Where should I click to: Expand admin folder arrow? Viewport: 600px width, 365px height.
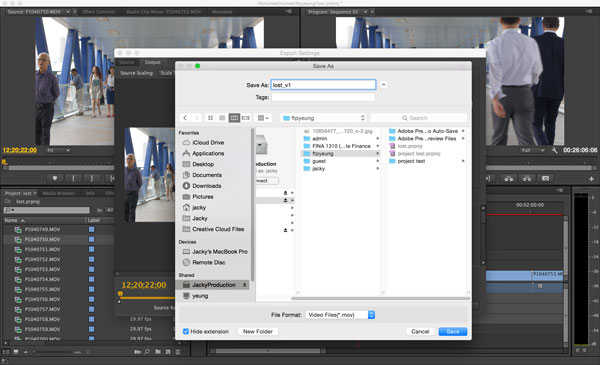click(378, 139)
